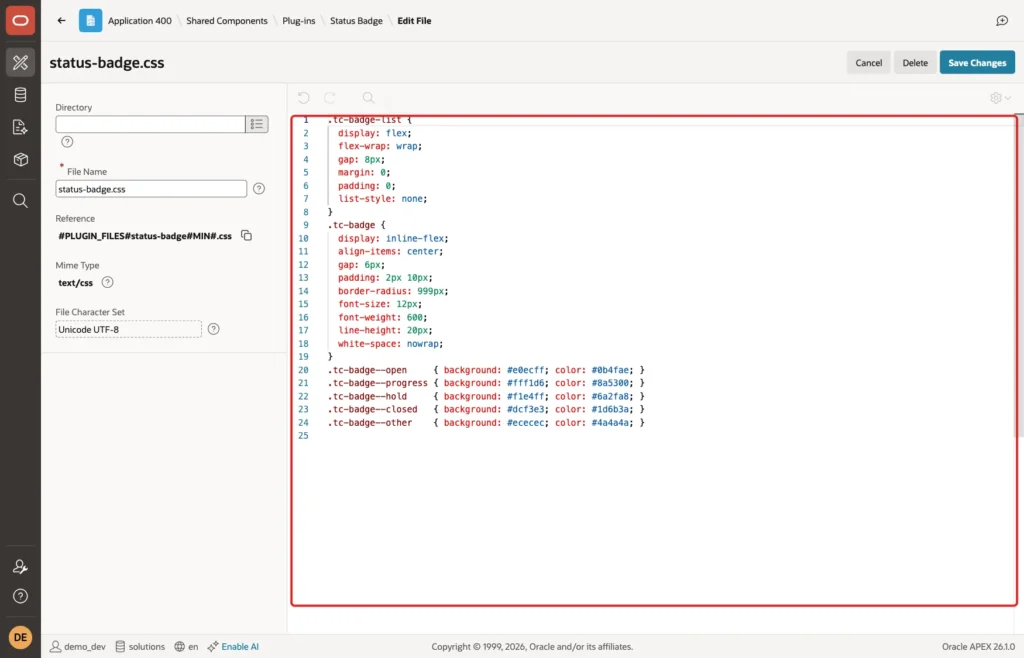Click Save Changes button
This screenshot has height=658, width=1024.
977,63
